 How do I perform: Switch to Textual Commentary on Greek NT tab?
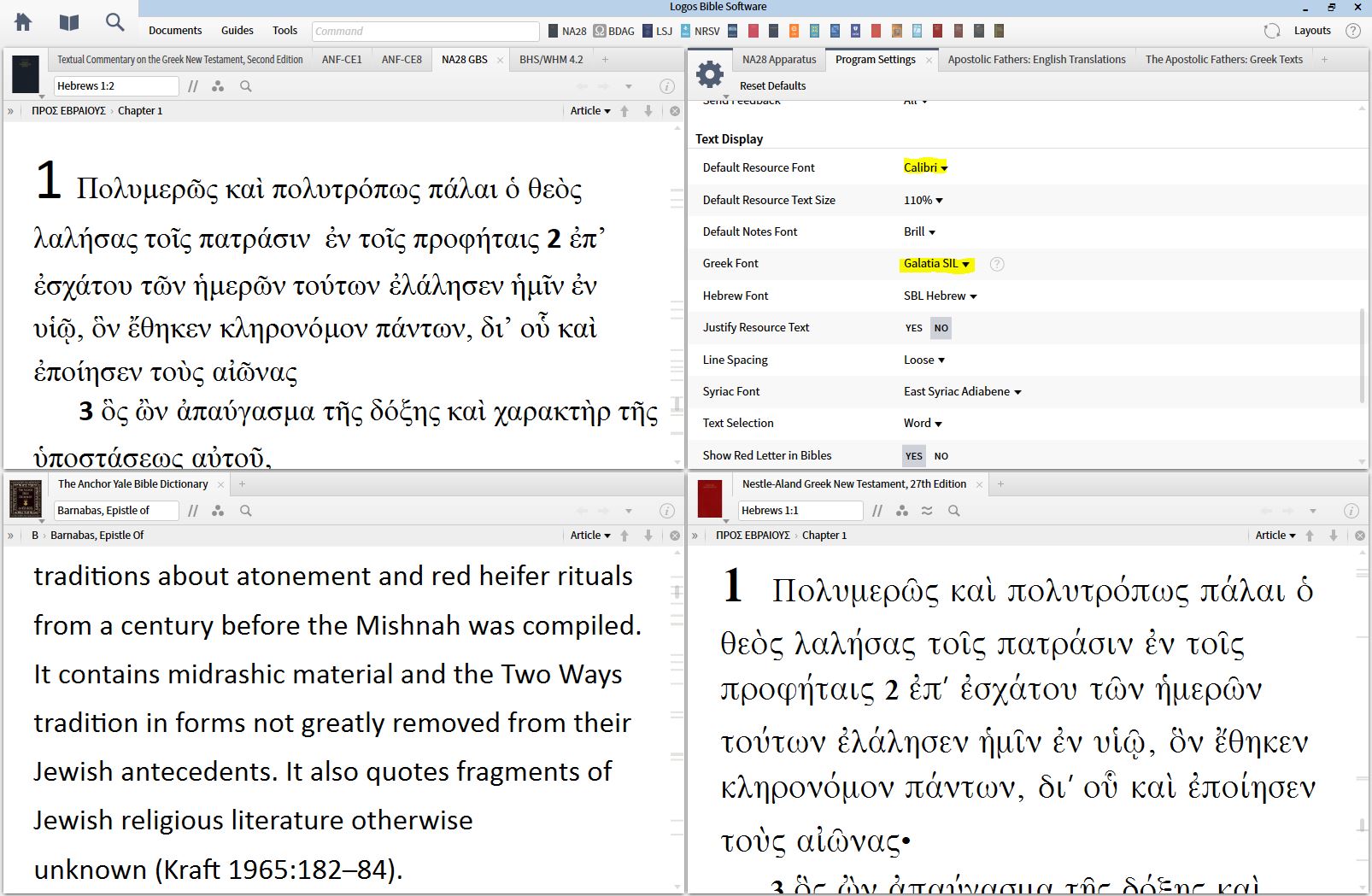[180, 60]
